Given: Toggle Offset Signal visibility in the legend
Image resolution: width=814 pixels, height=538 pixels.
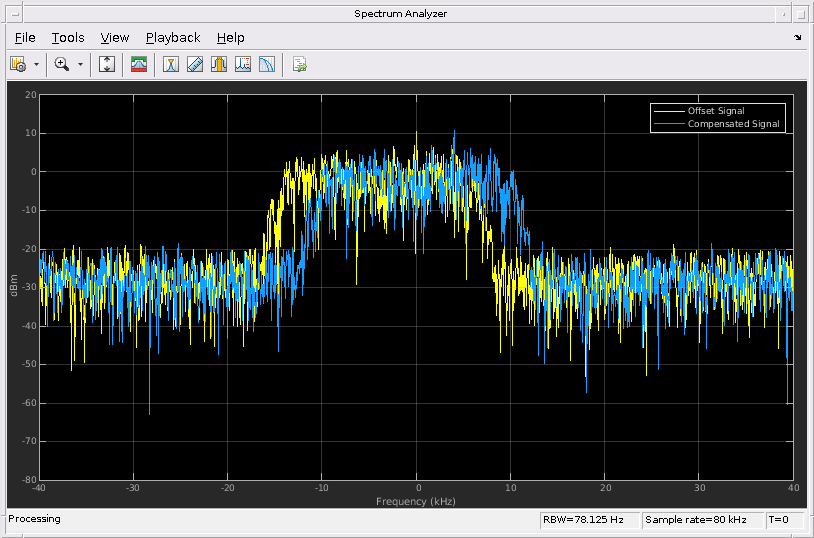Looking at the screenshot, I should point(715,110).
